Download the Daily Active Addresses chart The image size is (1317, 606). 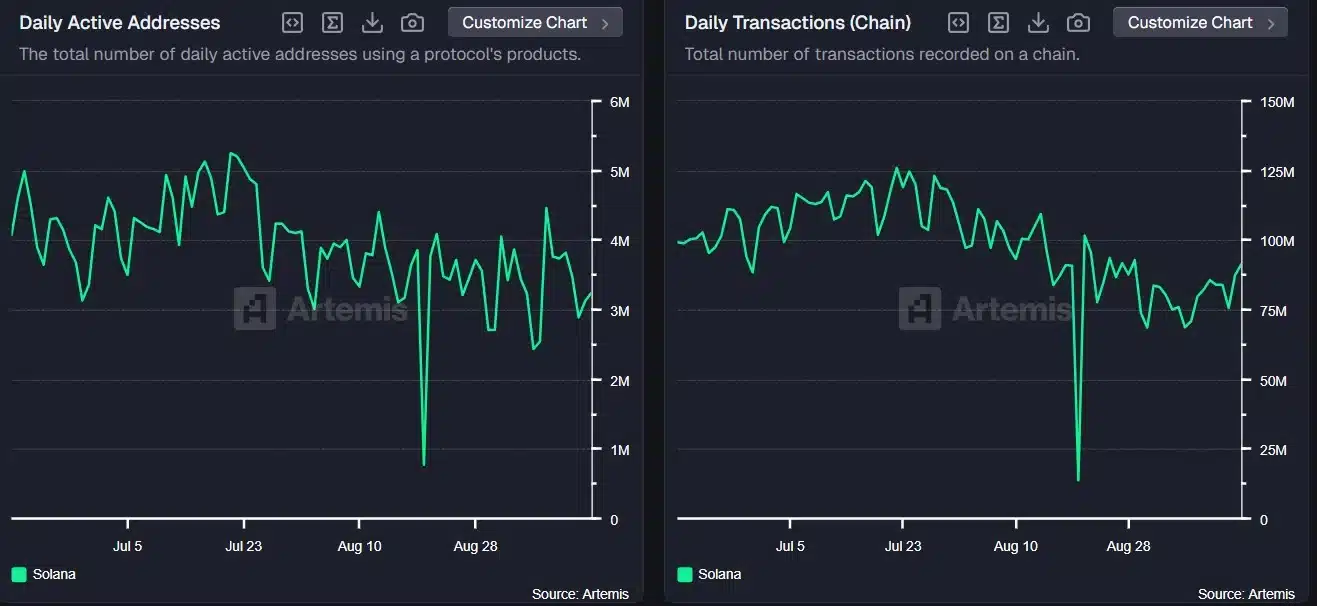(x=372, y=22)
